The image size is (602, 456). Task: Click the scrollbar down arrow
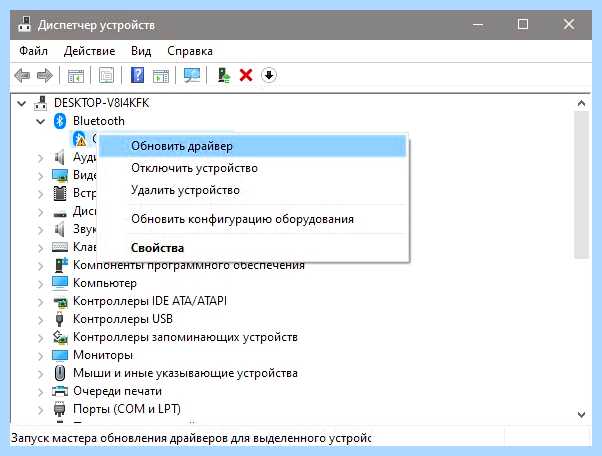[x=581, y=414]
